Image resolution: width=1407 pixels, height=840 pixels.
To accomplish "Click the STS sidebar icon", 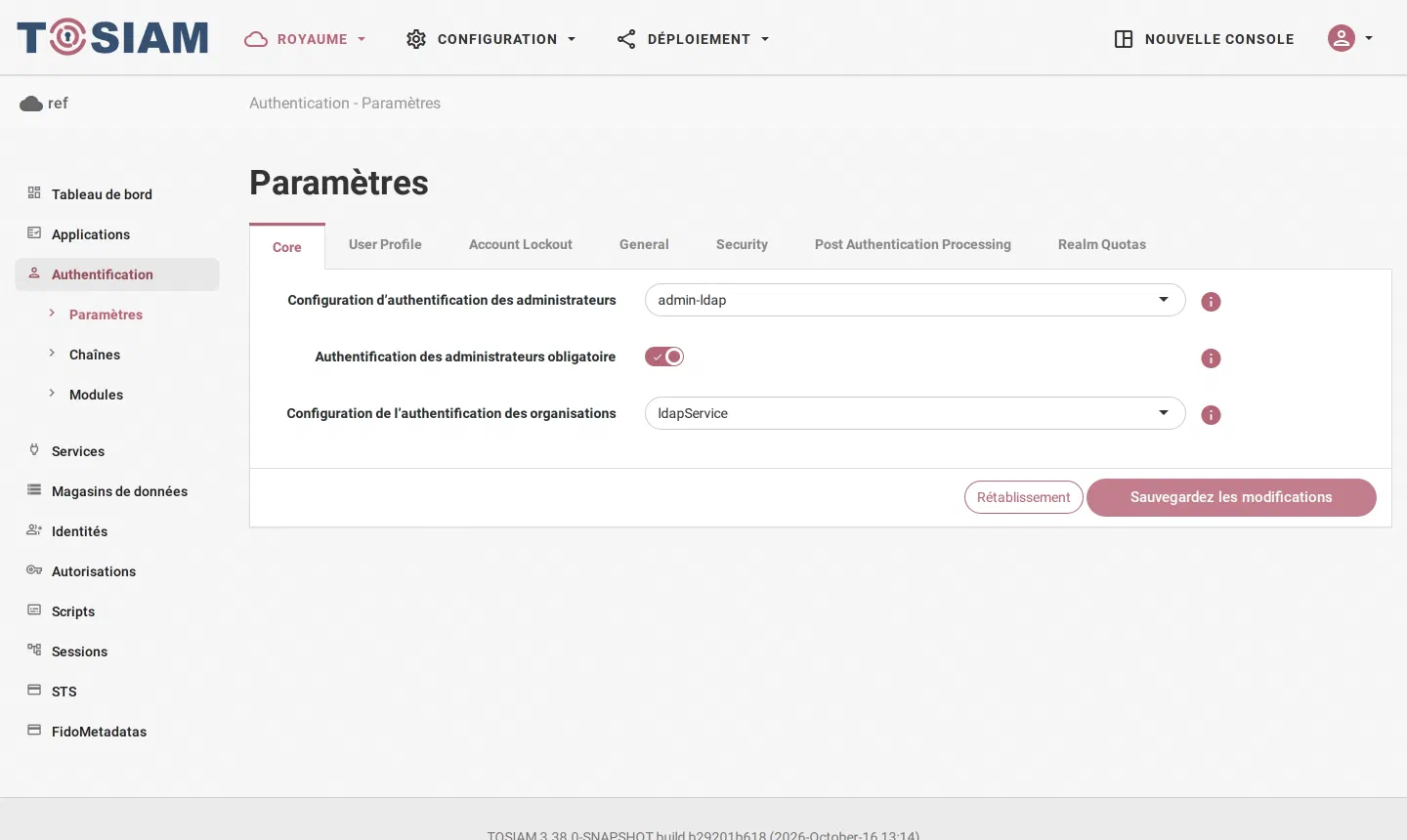I will 34,691.
